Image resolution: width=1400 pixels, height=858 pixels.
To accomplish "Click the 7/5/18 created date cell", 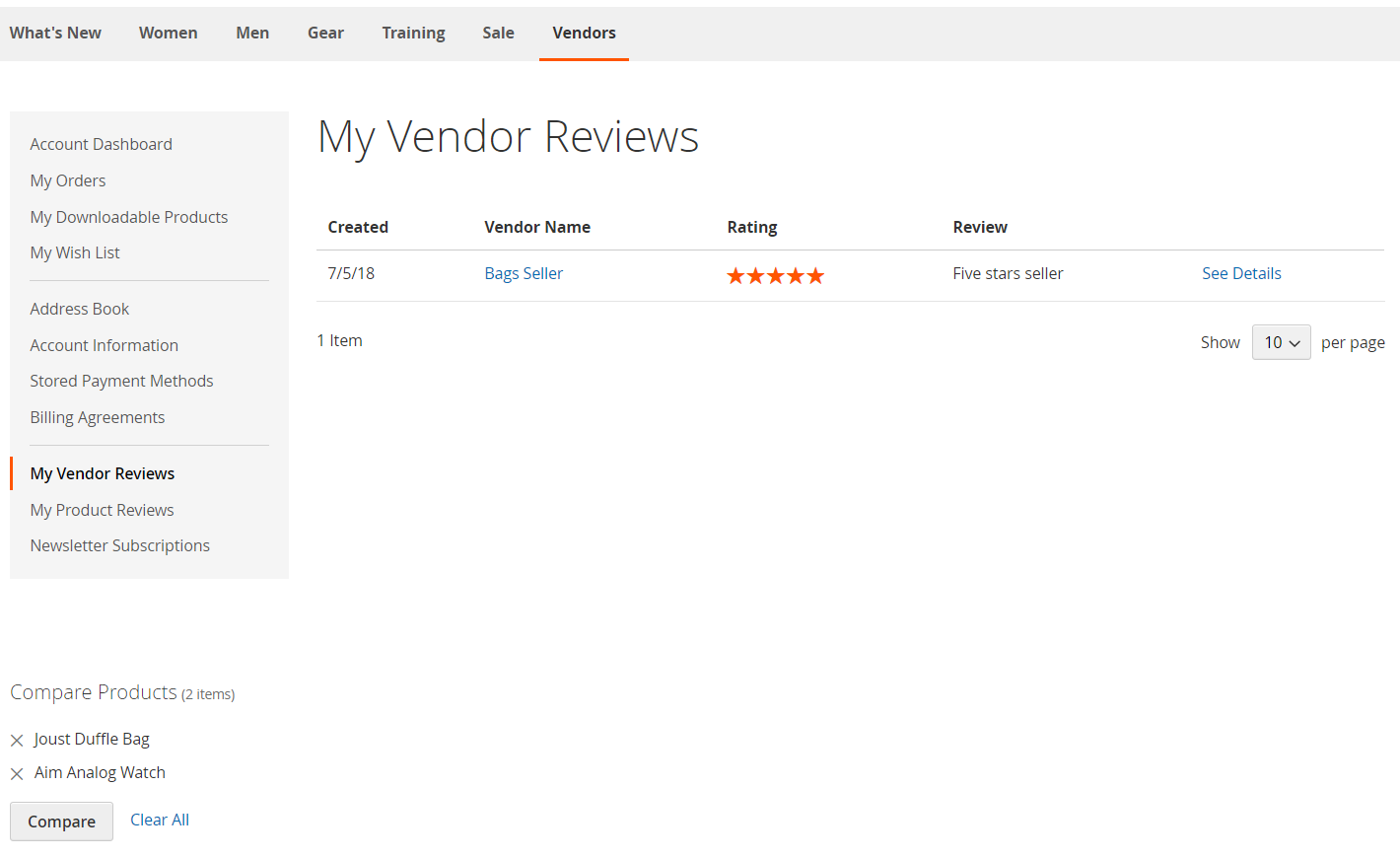I will [351, 273].
